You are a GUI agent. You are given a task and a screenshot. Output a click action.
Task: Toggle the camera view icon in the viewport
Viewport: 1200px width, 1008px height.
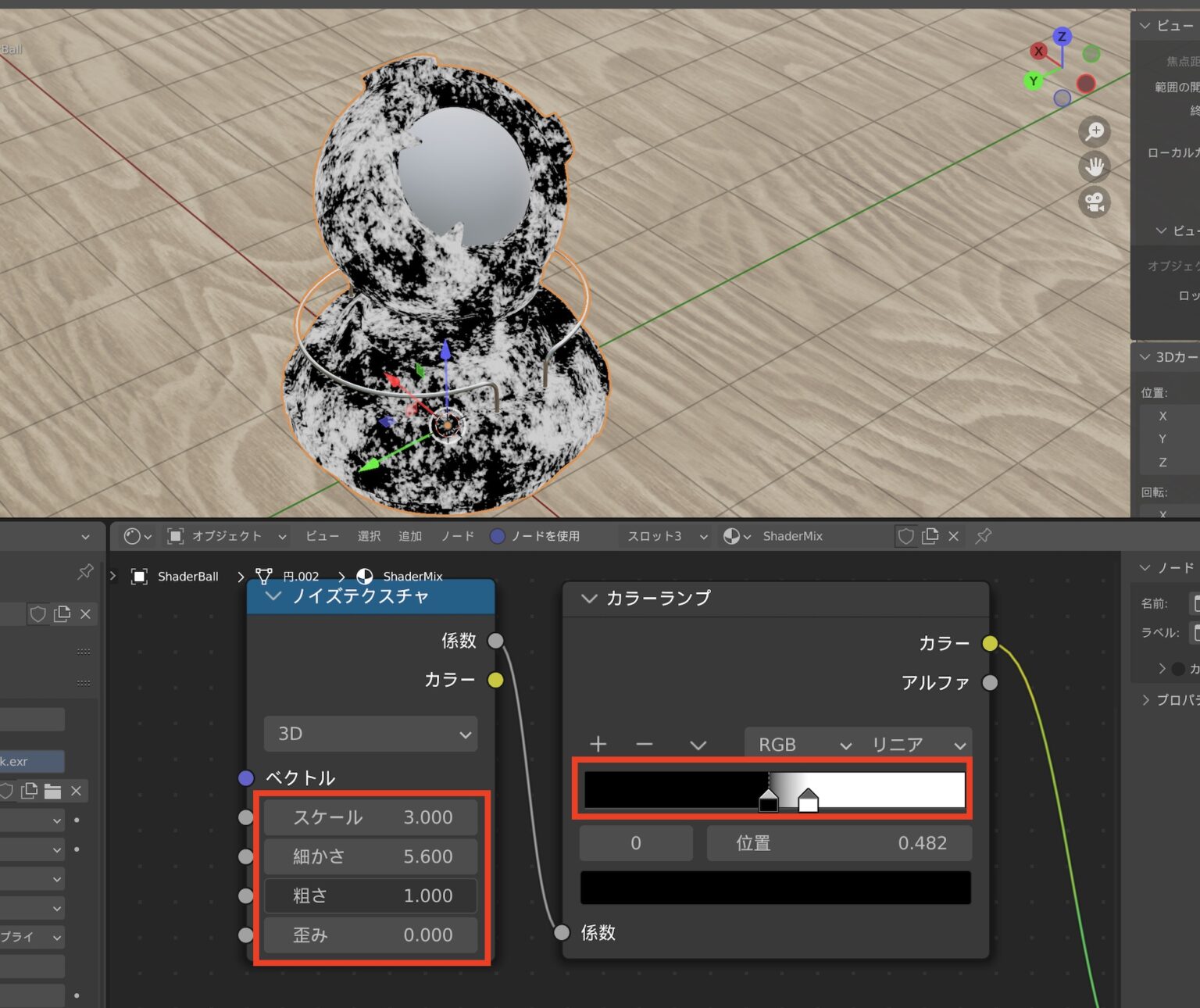pos(1095,202)
